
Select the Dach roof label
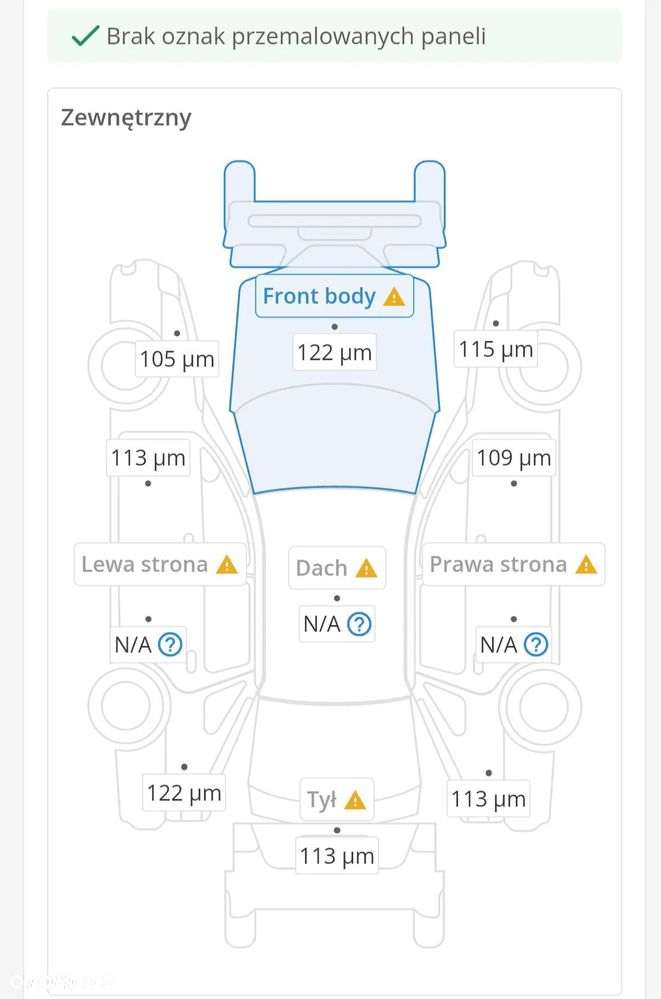click(x=321, y=568)
